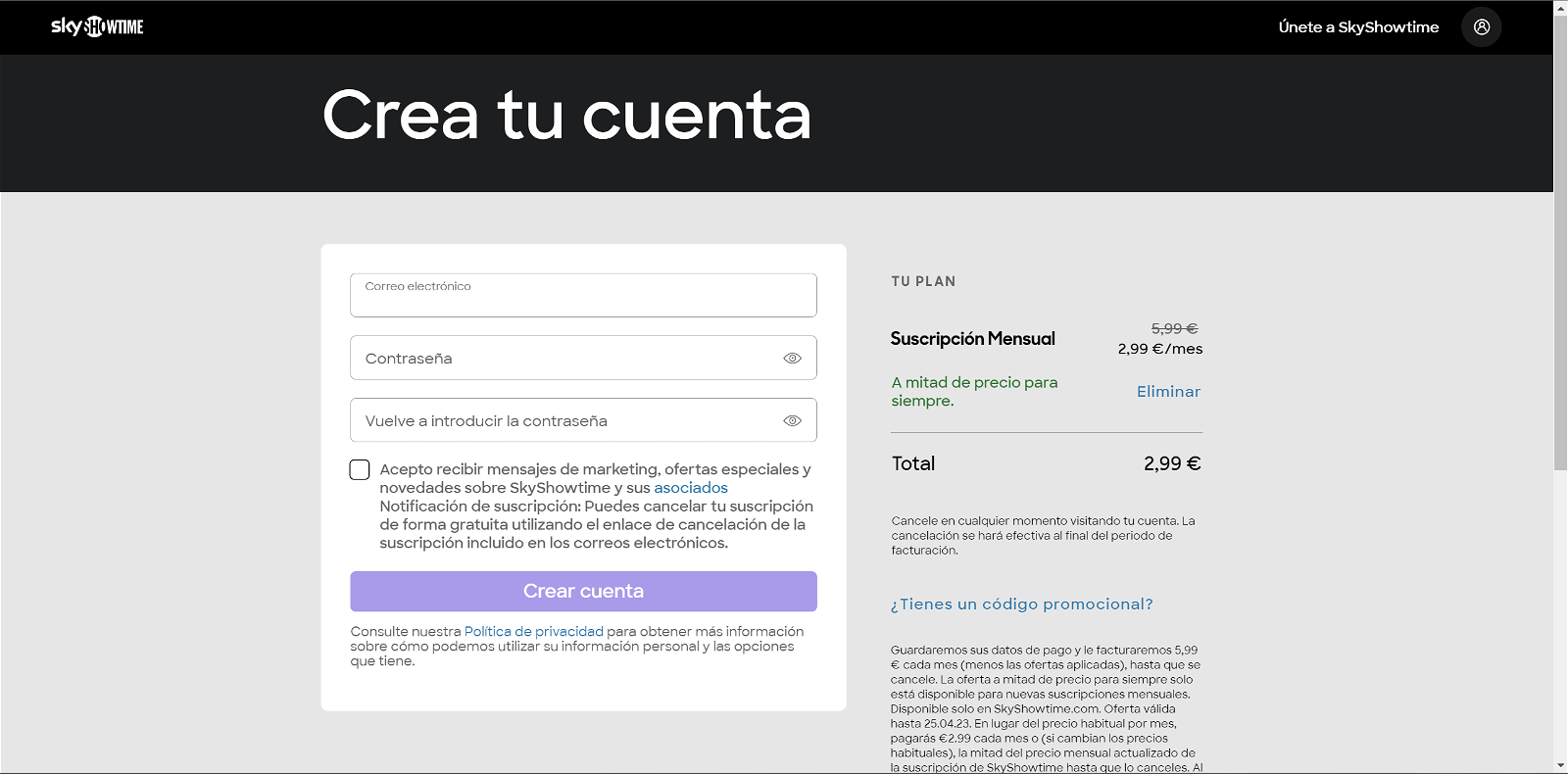
Task: Click 'Eliminar' to remove the offer
Action: click(1168, 392)
